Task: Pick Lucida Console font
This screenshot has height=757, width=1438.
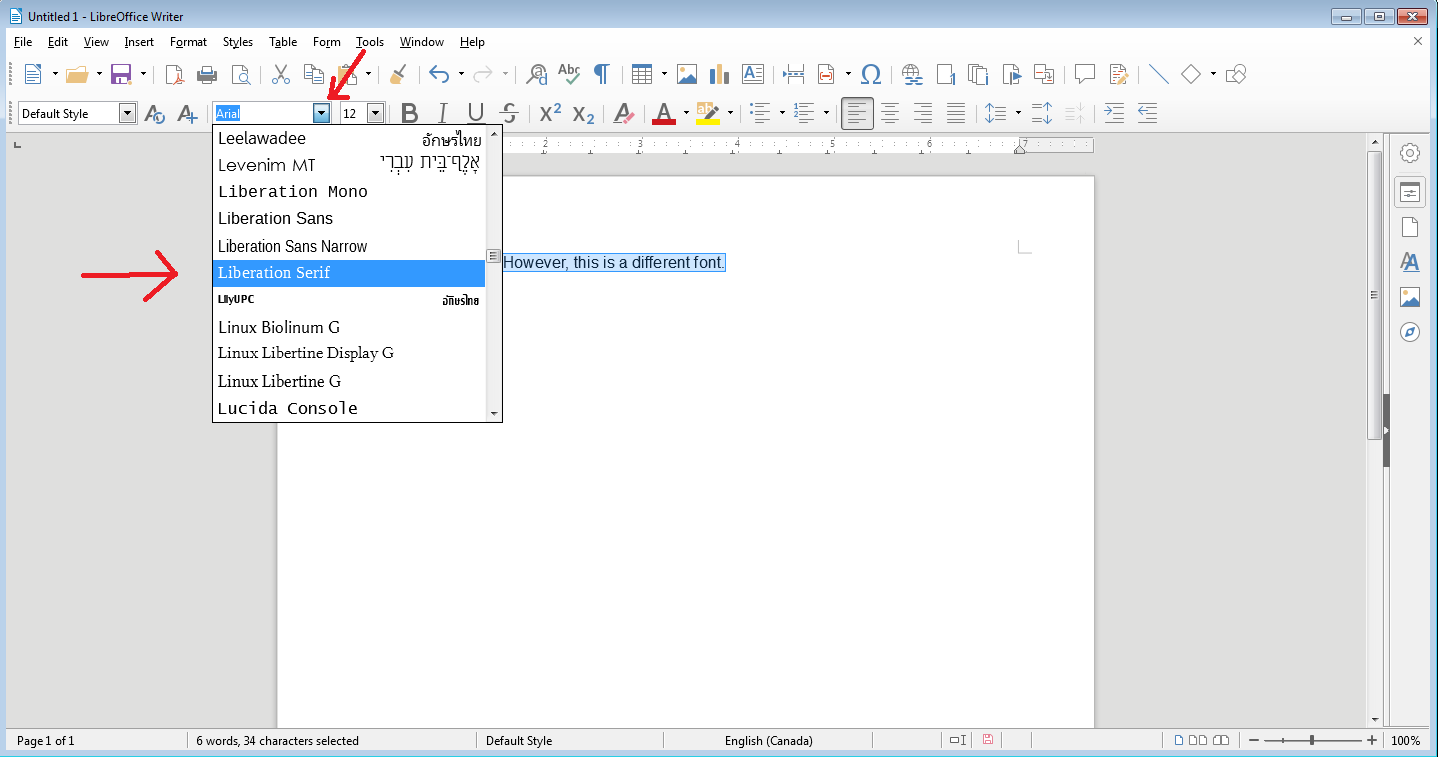Action: [349, 408]
